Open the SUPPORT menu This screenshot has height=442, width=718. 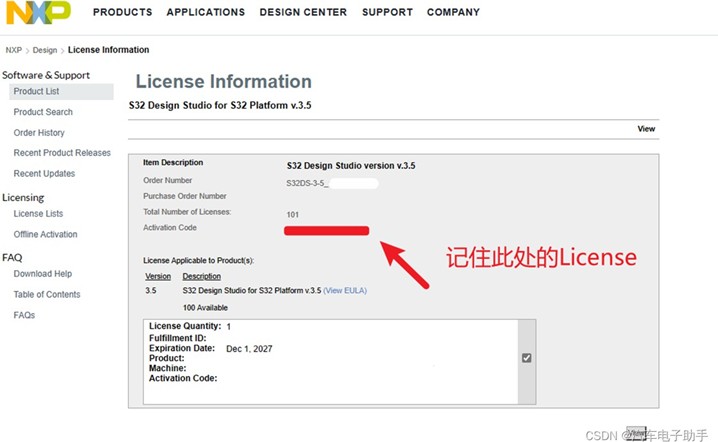click(387, 13)
